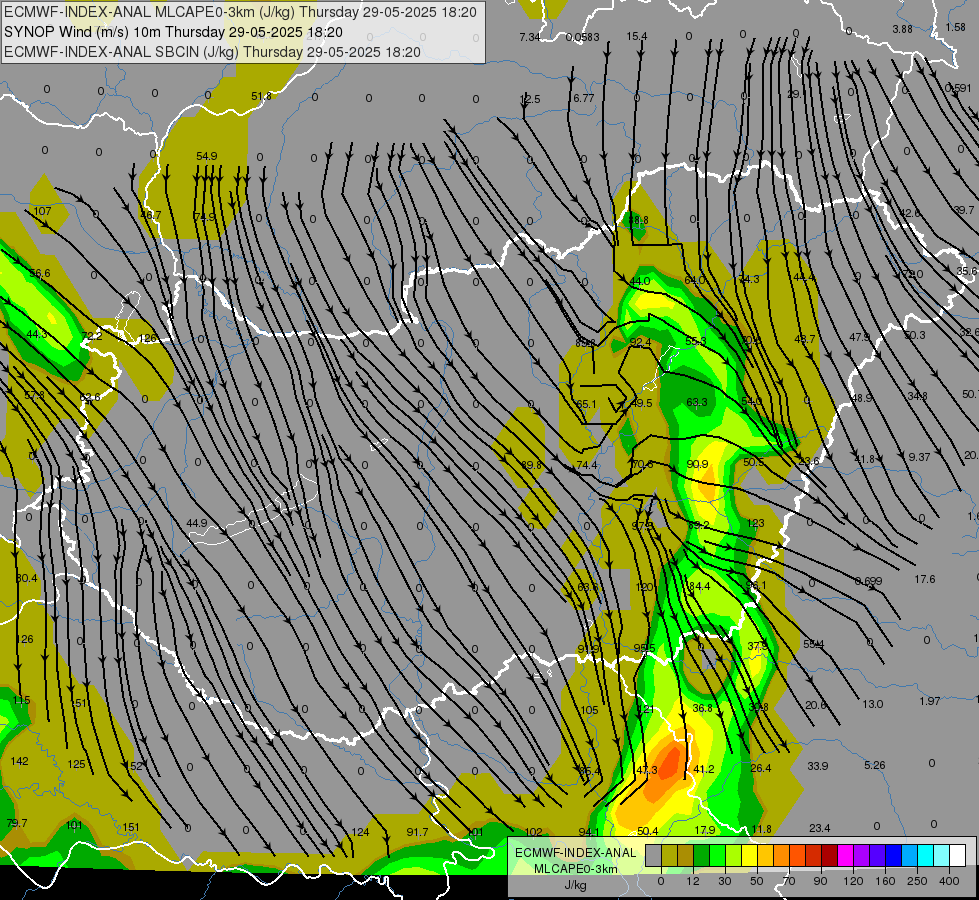Click the map value 90.9
The width and height of the screenshot is (979, 900).
point(697,464)
